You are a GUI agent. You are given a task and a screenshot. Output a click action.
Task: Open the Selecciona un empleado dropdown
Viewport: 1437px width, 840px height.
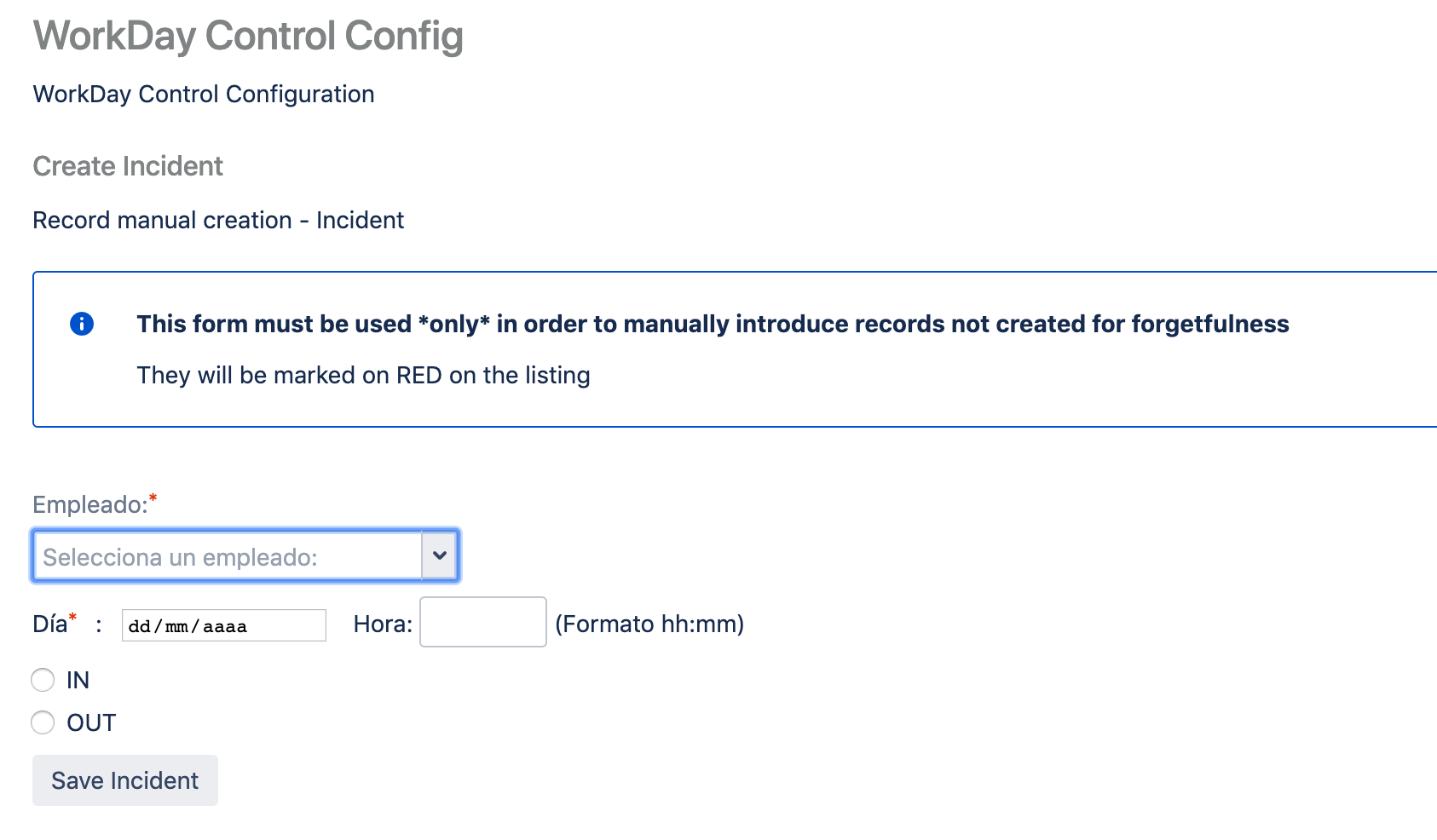(245, 556)
